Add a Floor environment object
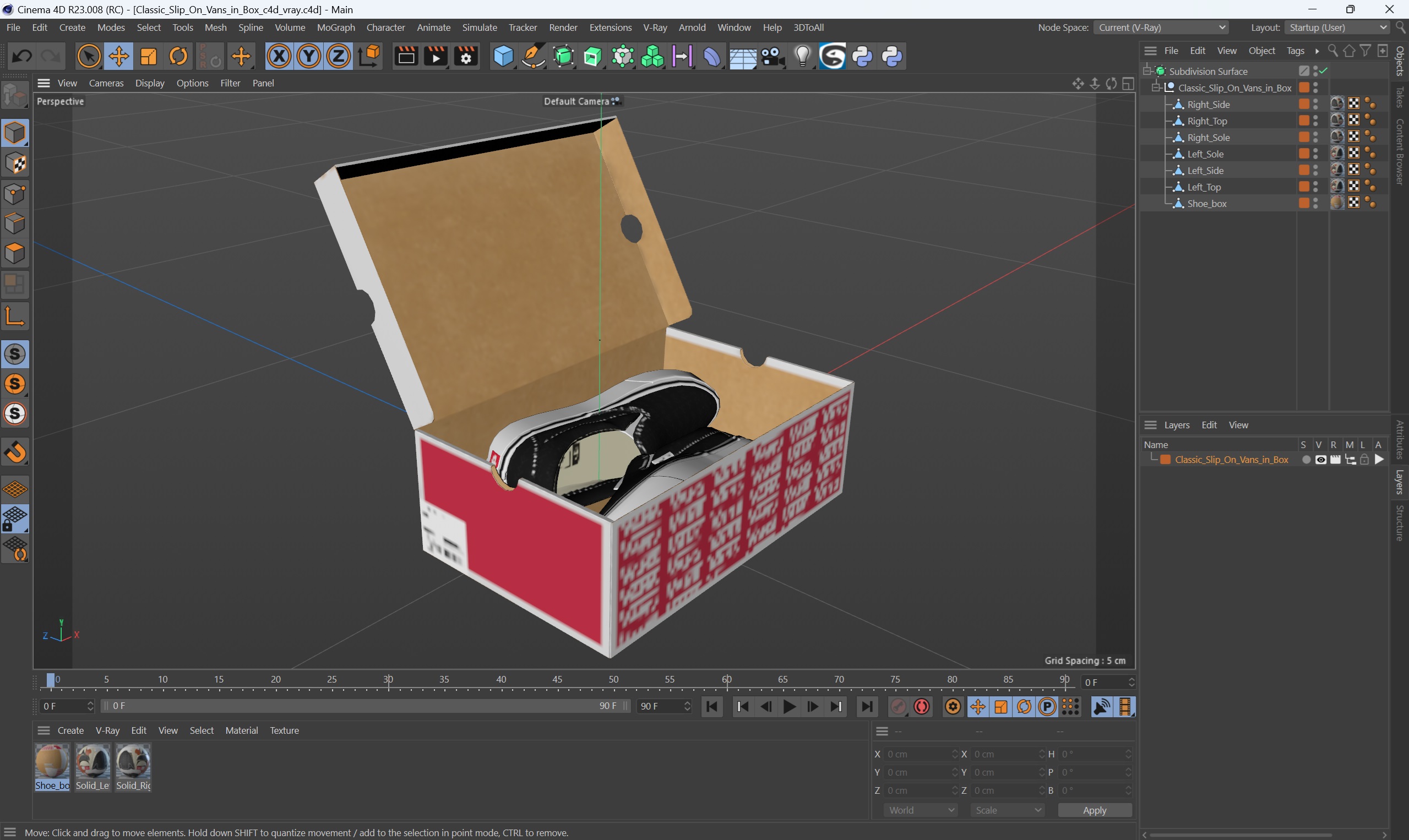Screen dimensions: 1409x840 [x=742, y=56]
